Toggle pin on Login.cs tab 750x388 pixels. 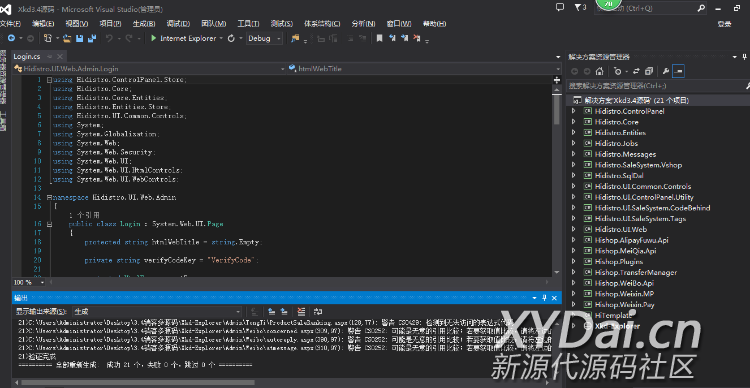pyautogui.click(x=51, y=56)
